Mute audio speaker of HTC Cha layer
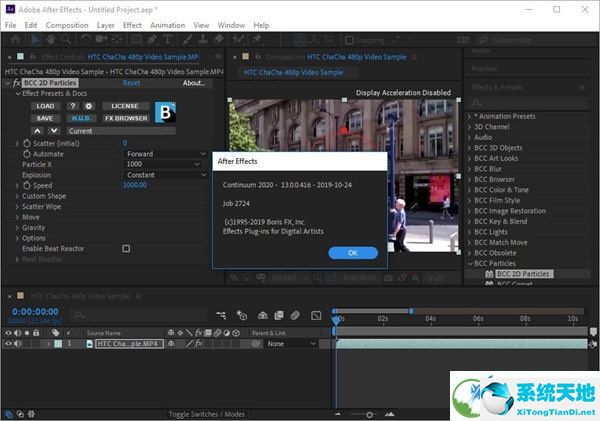The height and width of the screenshot is (421, 600). pyautogui.click(x=18, y=344)
